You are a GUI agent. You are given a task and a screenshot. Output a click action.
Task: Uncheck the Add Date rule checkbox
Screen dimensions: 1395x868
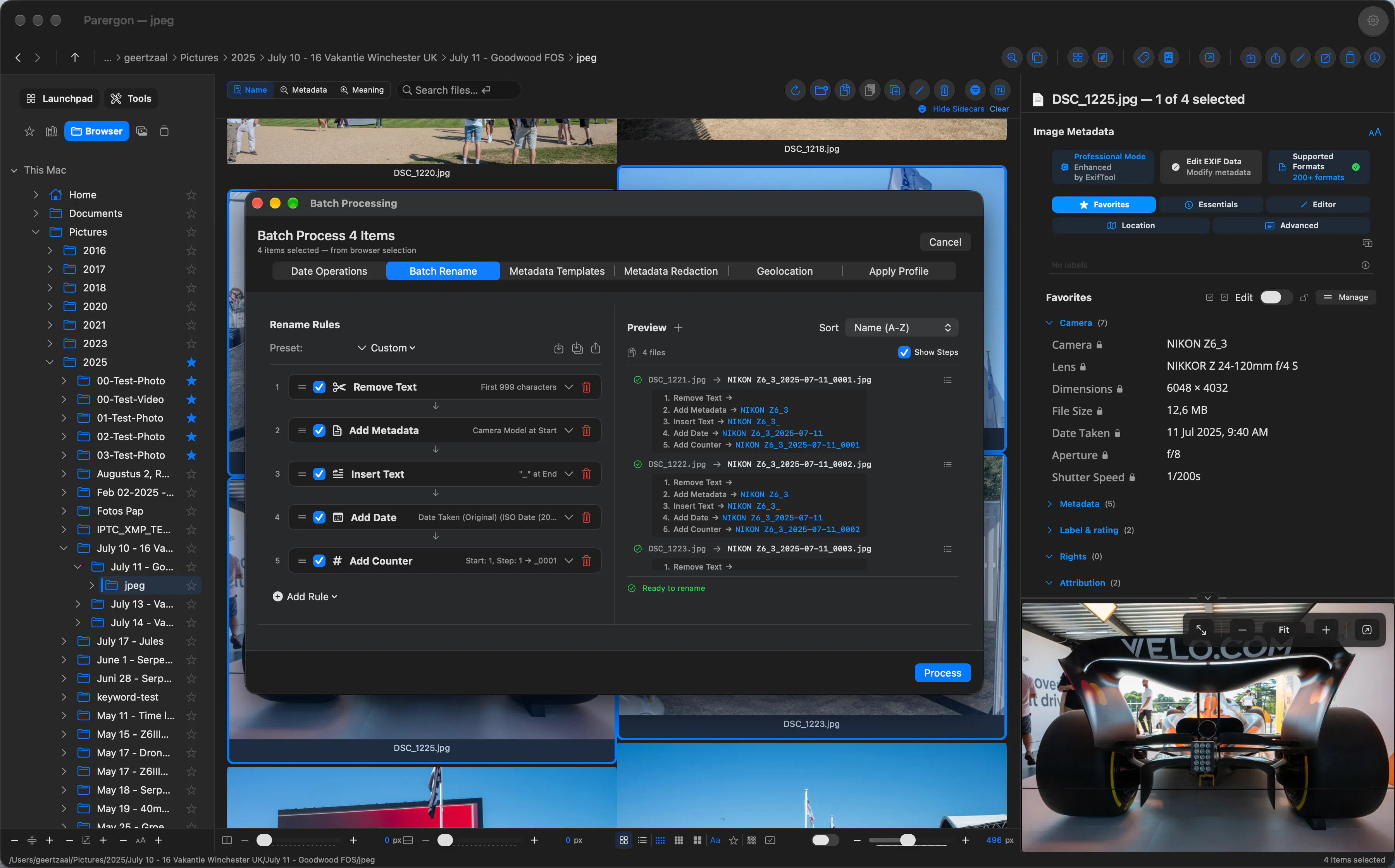319,517
